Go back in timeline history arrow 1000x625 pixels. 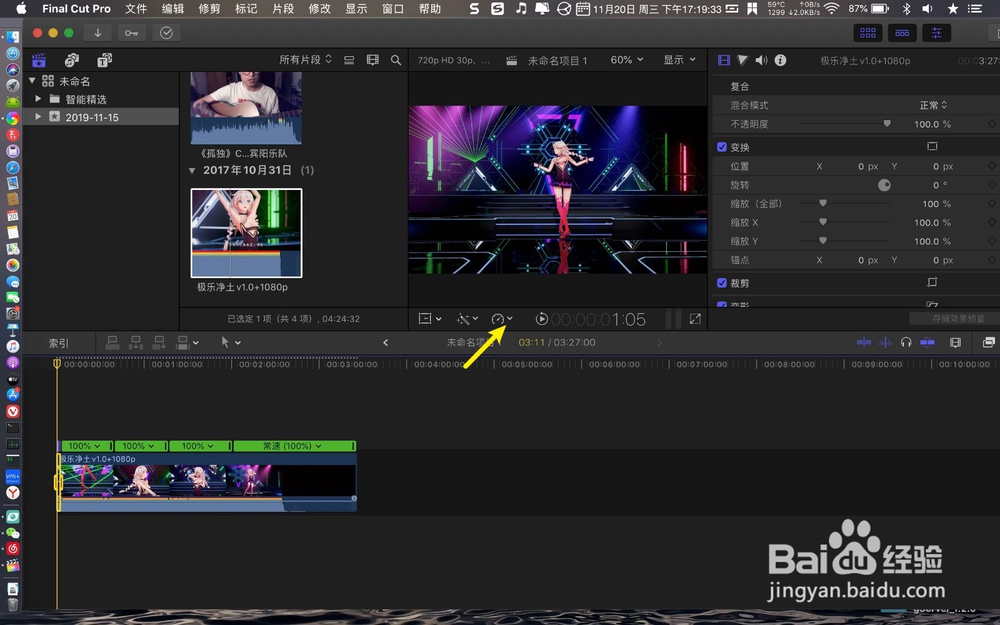(385, 342)
